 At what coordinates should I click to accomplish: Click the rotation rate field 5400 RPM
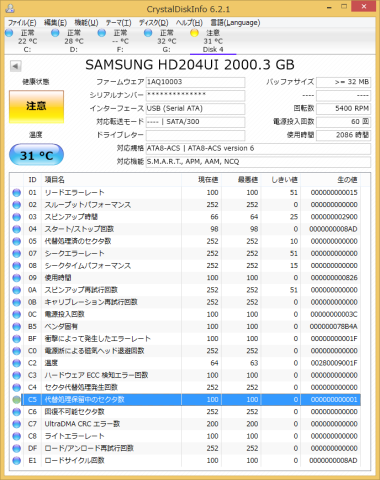[x=343, y=109]
